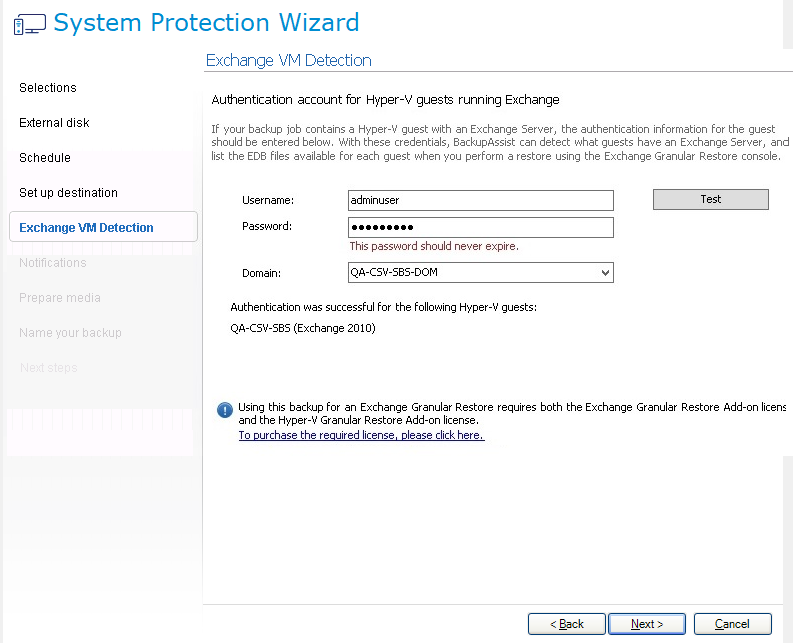The height and width of the screenshot is (643, 795).
Task: Go to the Prepare media step
Action: [x=60, y=298]
